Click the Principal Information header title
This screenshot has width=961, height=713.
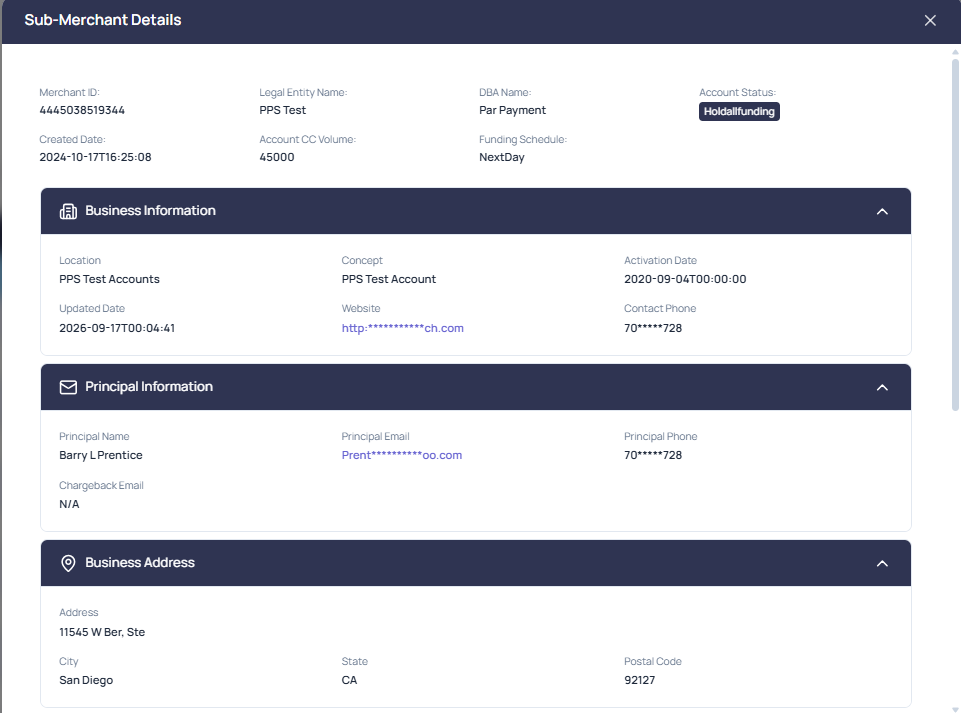(x=149, y=387)
